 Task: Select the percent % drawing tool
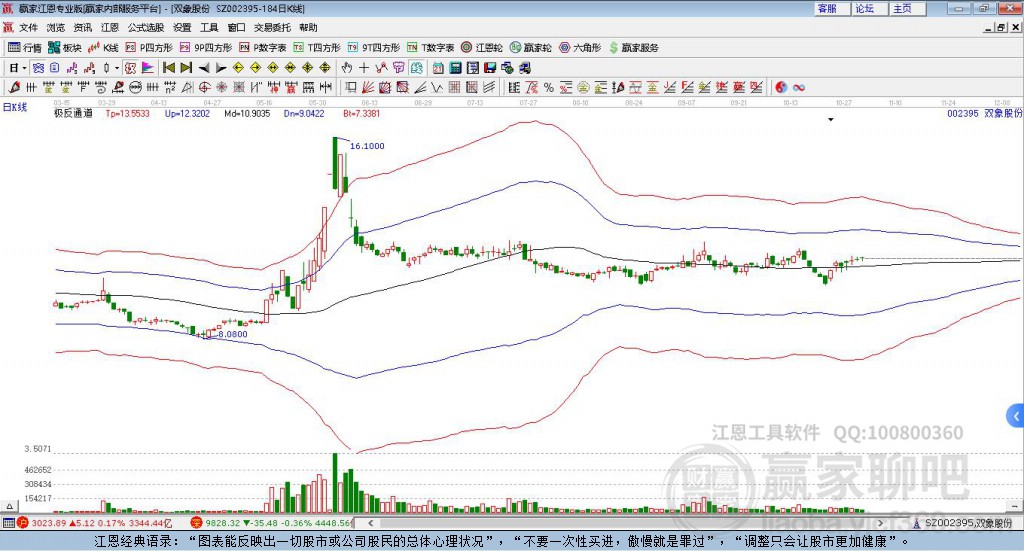[x=549, y=87]
